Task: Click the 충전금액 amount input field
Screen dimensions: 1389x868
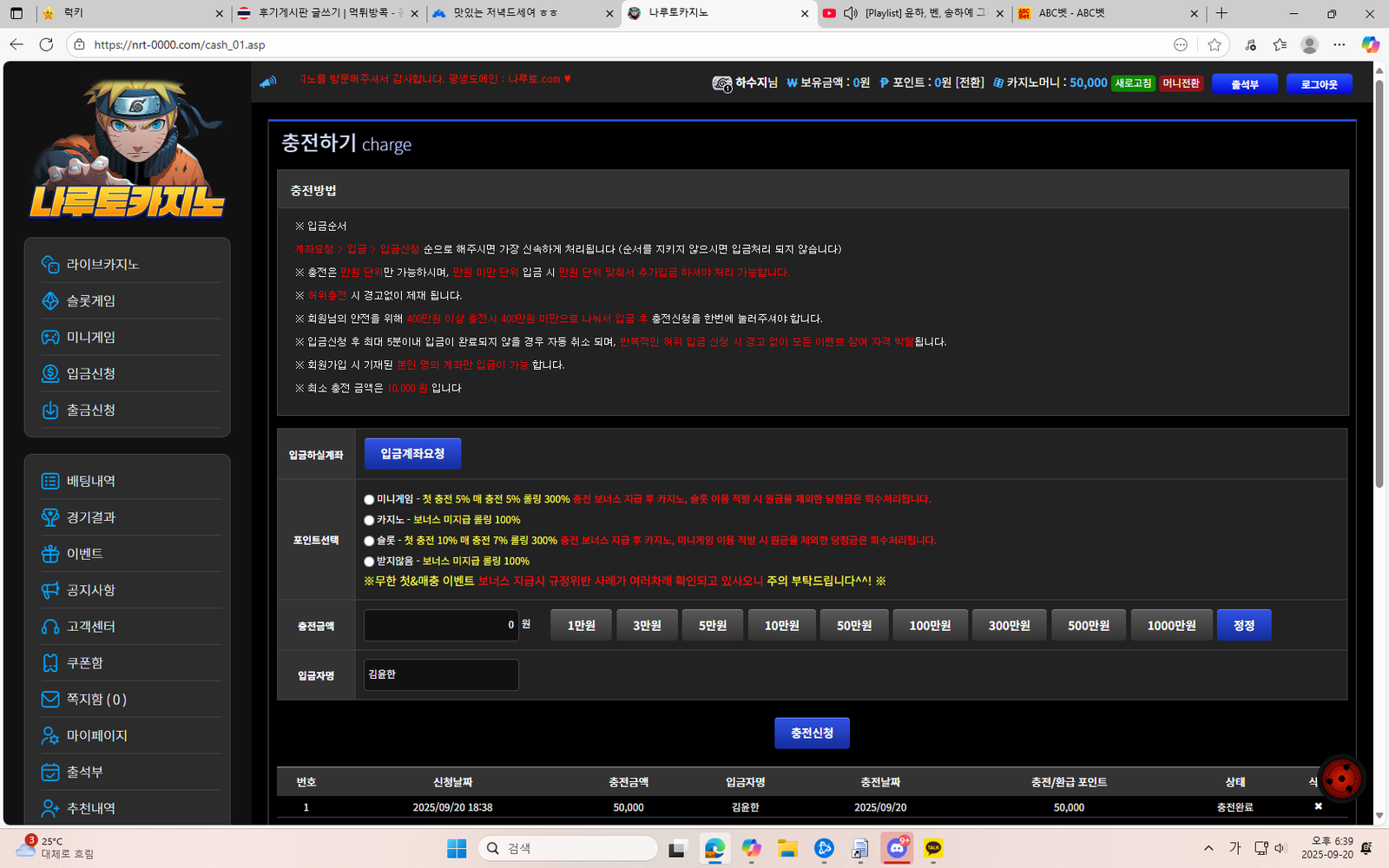Action: [441, 625]
